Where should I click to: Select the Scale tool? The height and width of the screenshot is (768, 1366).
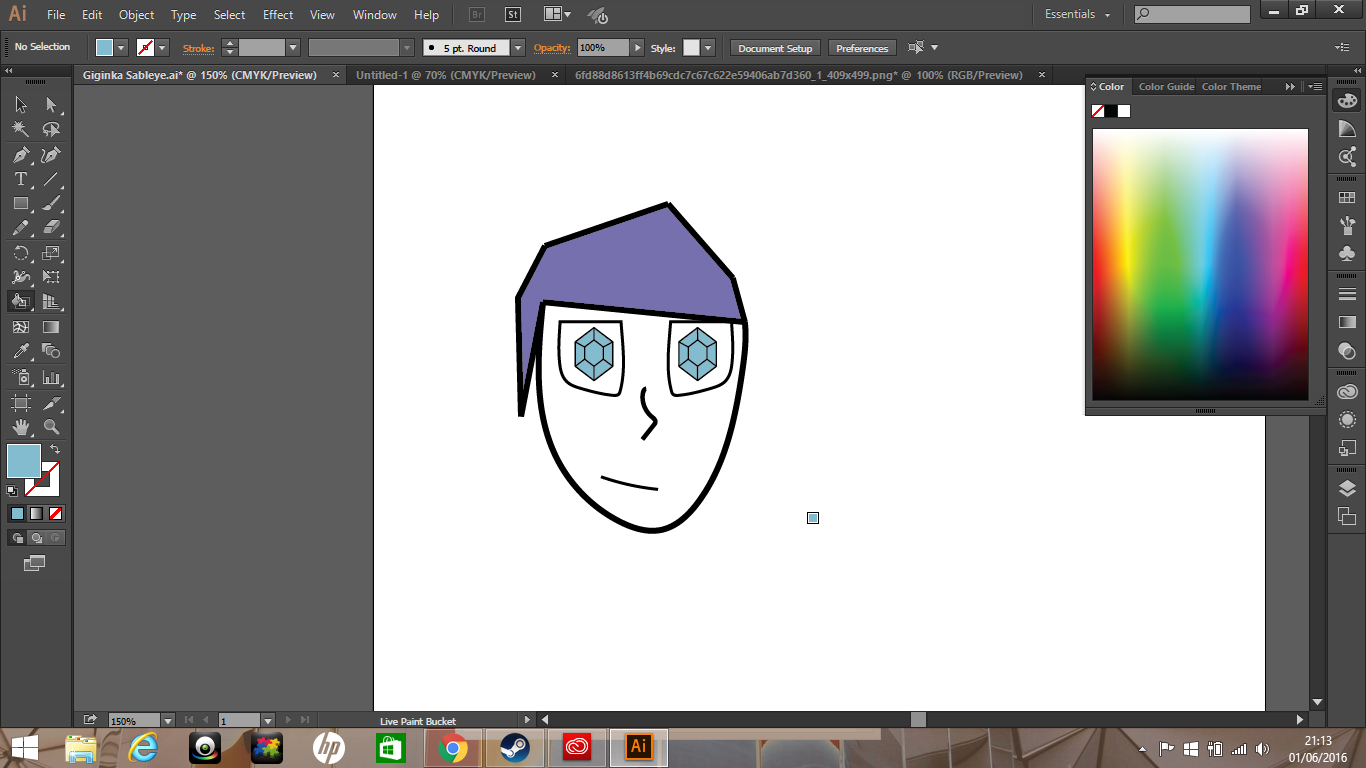pyautogui.click(x=51, y=253)
